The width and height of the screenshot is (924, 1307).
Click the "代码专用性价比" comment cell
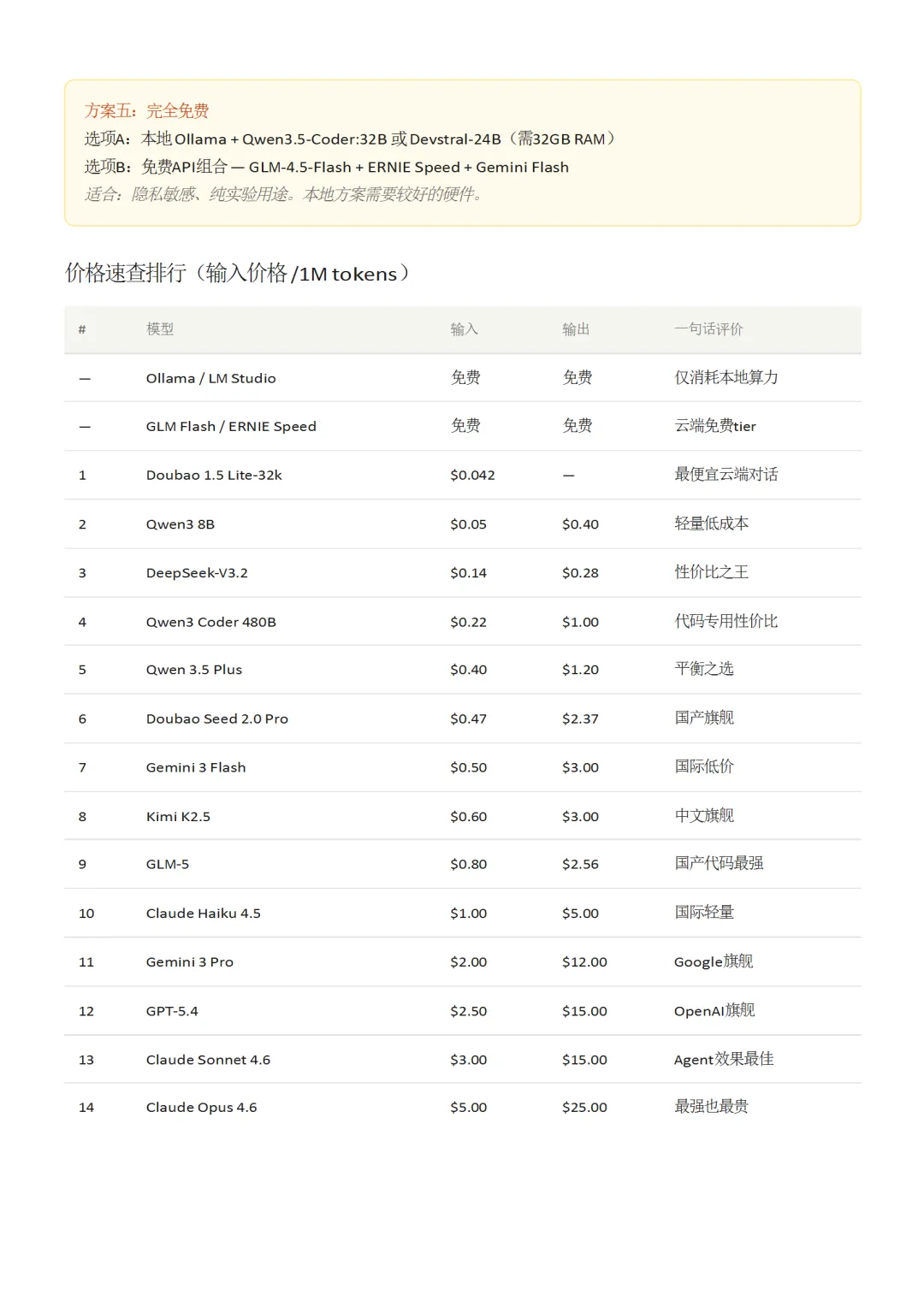[726, 621]
